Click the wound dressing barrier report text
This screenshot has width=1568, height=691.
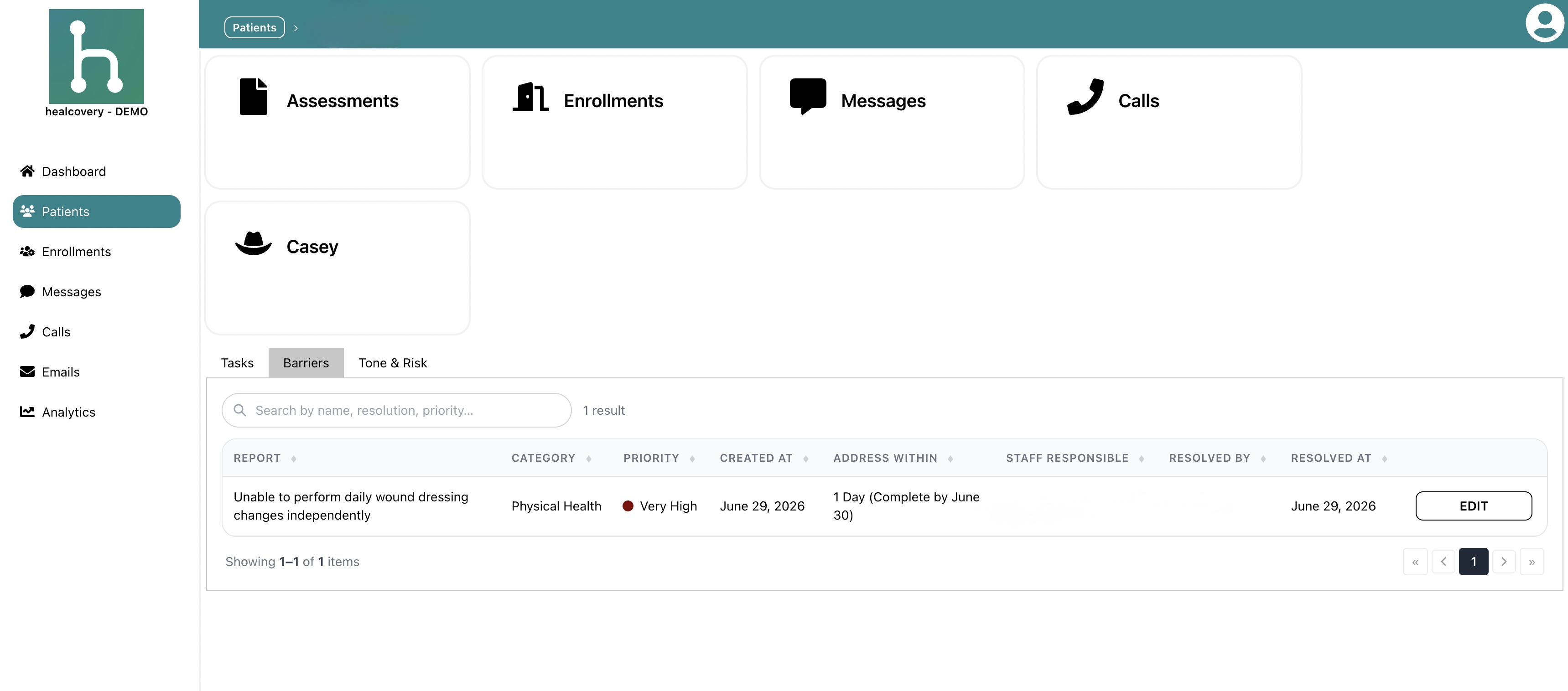tap(351, 506)
